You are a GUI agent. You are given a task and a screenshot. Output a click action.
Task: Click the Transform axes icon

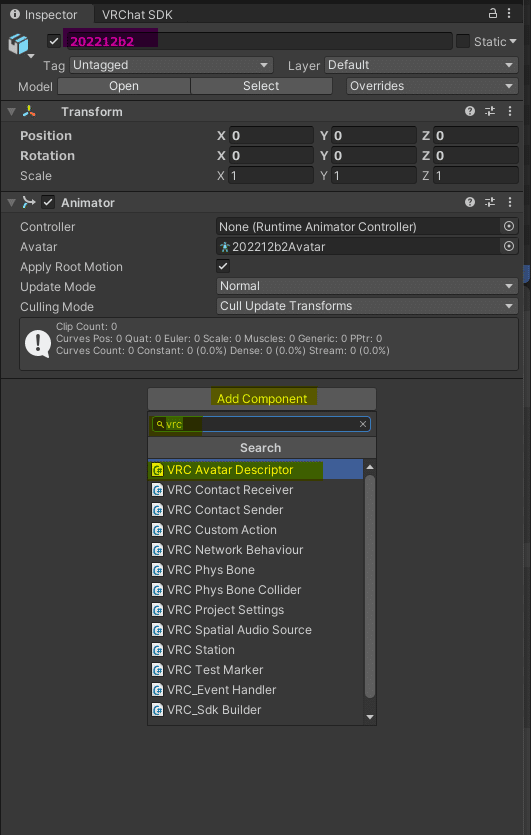[x=29, y=111]
